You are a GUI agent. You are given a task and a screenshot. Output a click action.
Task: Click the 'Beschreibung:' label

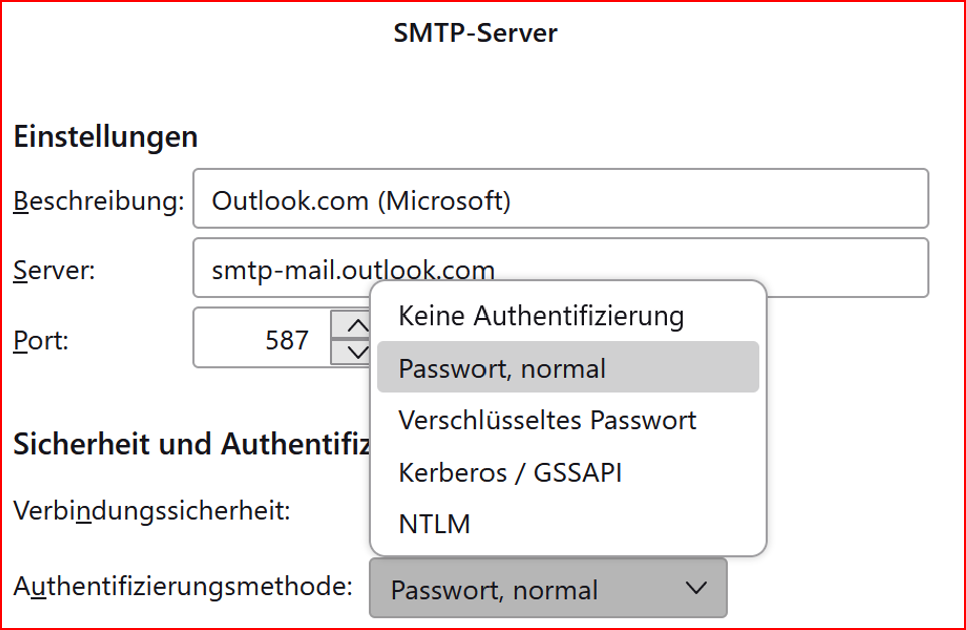(x=98, y=201)
